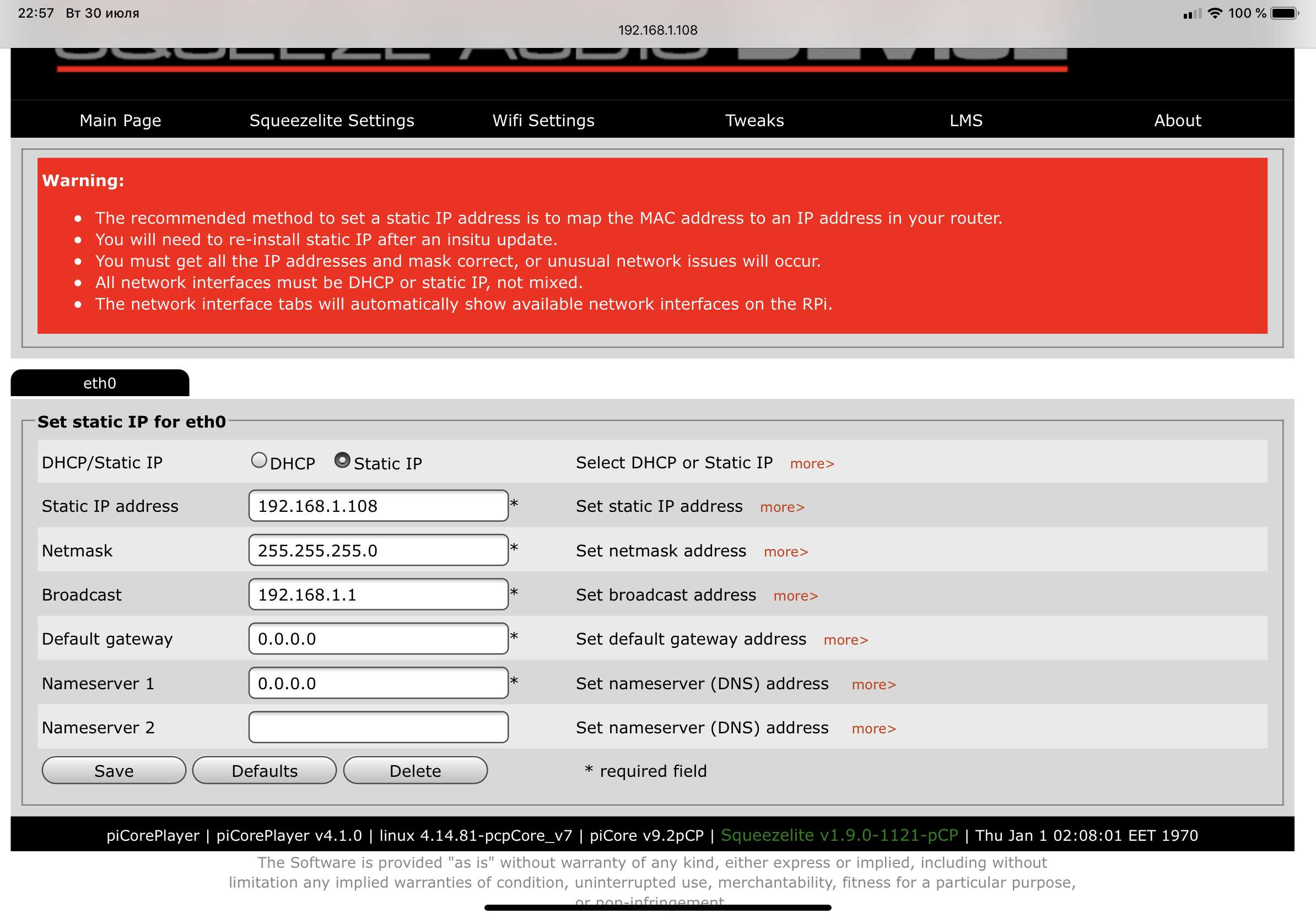The image size is (1316, 919).
Task: Switch to the eth0 interface tab
Action: tap(100, 383)
